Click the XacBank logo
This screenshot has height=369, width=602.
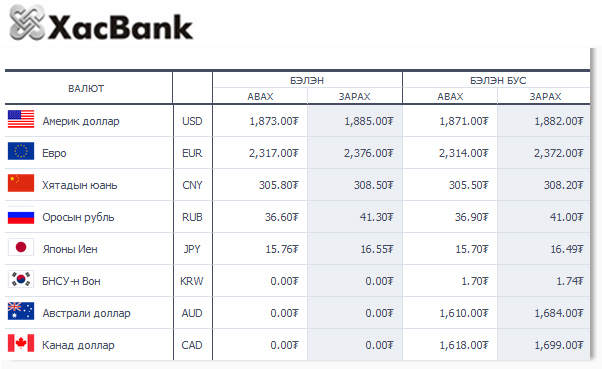click(101, 24)
